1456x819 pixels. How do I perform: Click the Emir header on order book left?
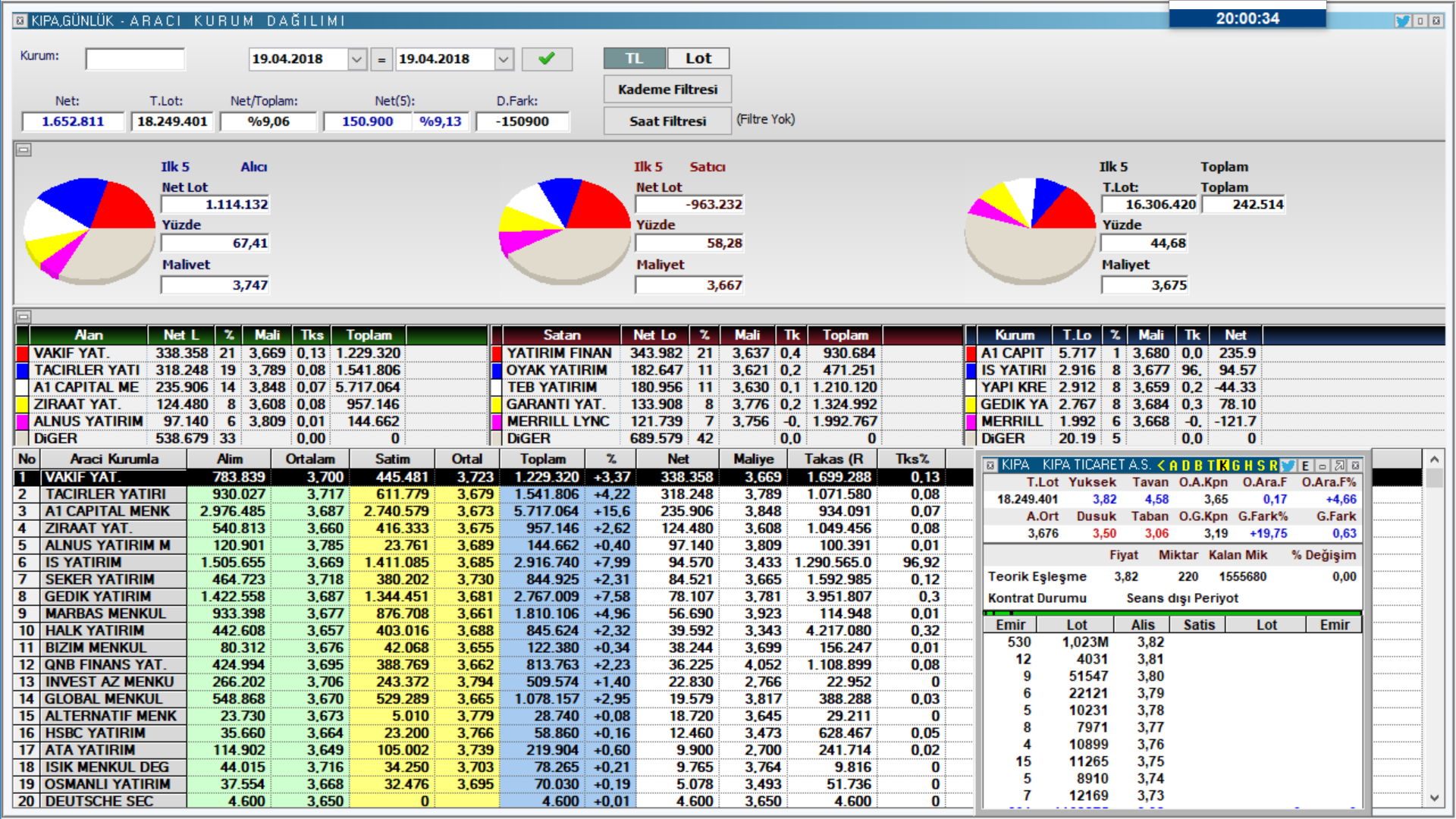[x=1010, y=625]
